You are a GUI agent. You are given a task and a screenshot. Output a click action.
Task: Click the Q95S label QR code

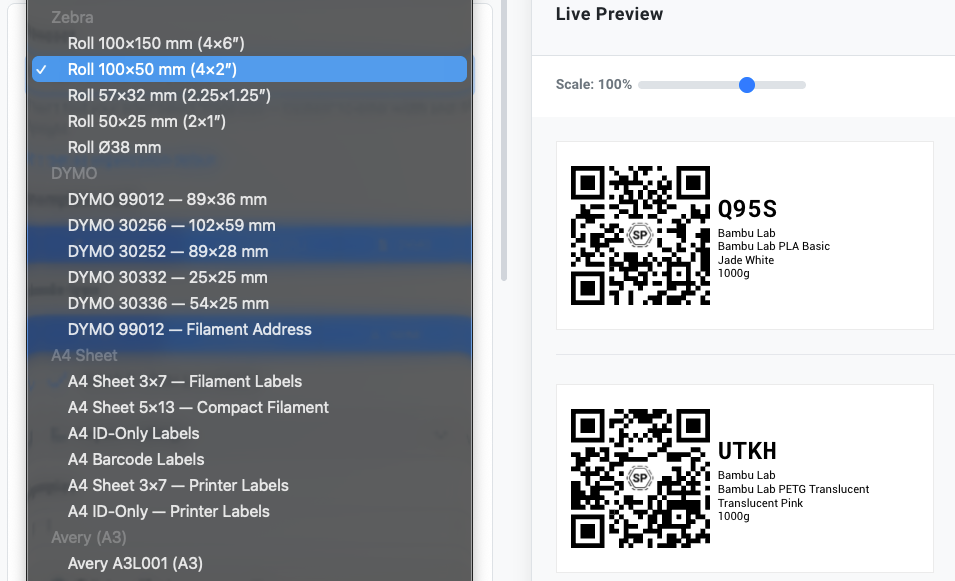pos(640,235)
